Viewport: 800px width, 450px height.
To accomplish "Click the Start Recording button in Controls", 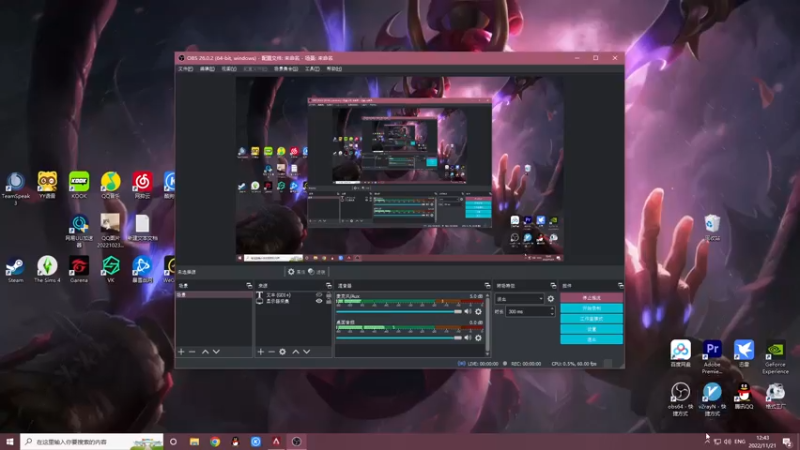I will (591, 308).
